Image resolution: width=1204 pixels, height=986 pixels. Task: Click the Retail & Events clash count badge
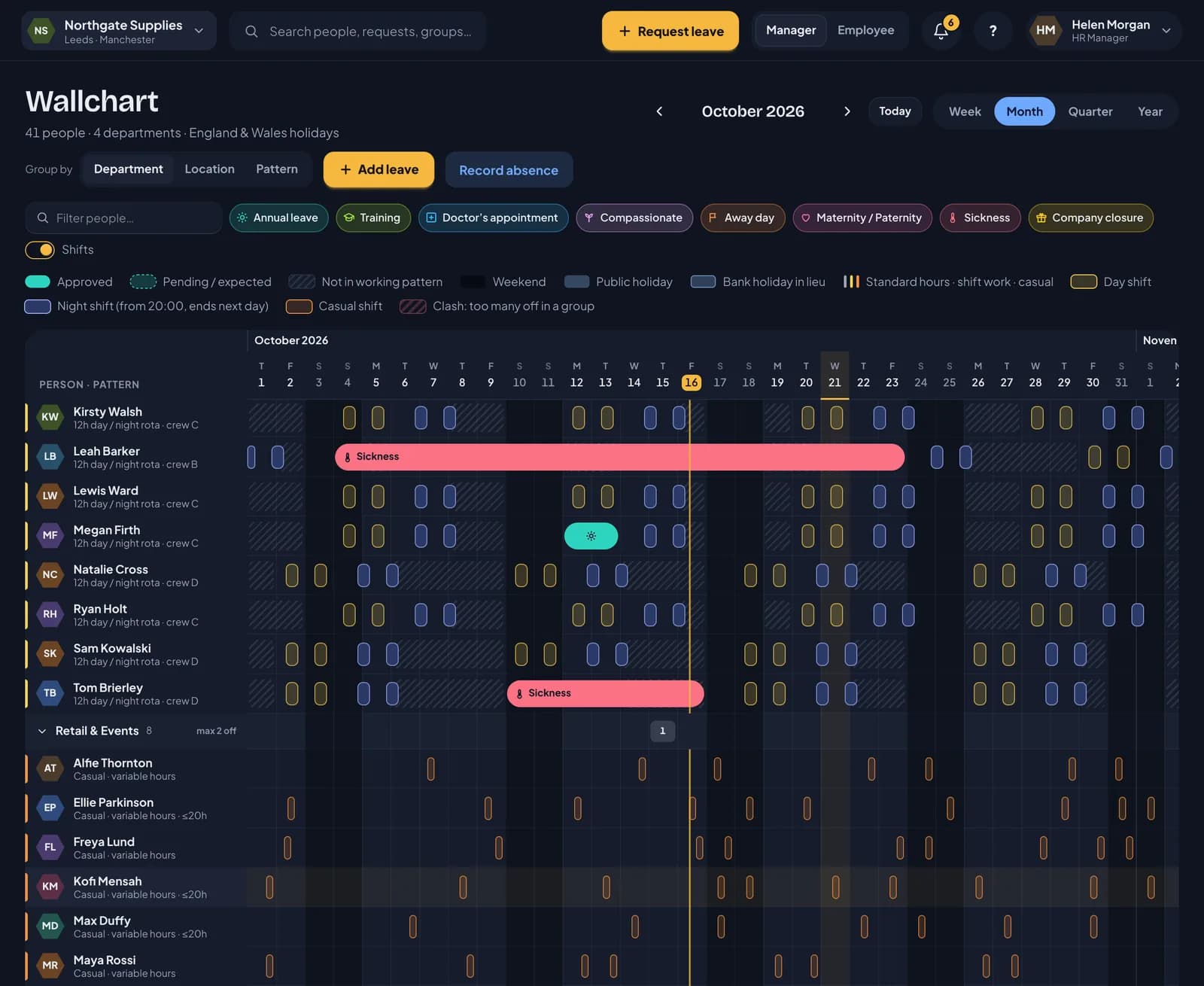(662, 731)
